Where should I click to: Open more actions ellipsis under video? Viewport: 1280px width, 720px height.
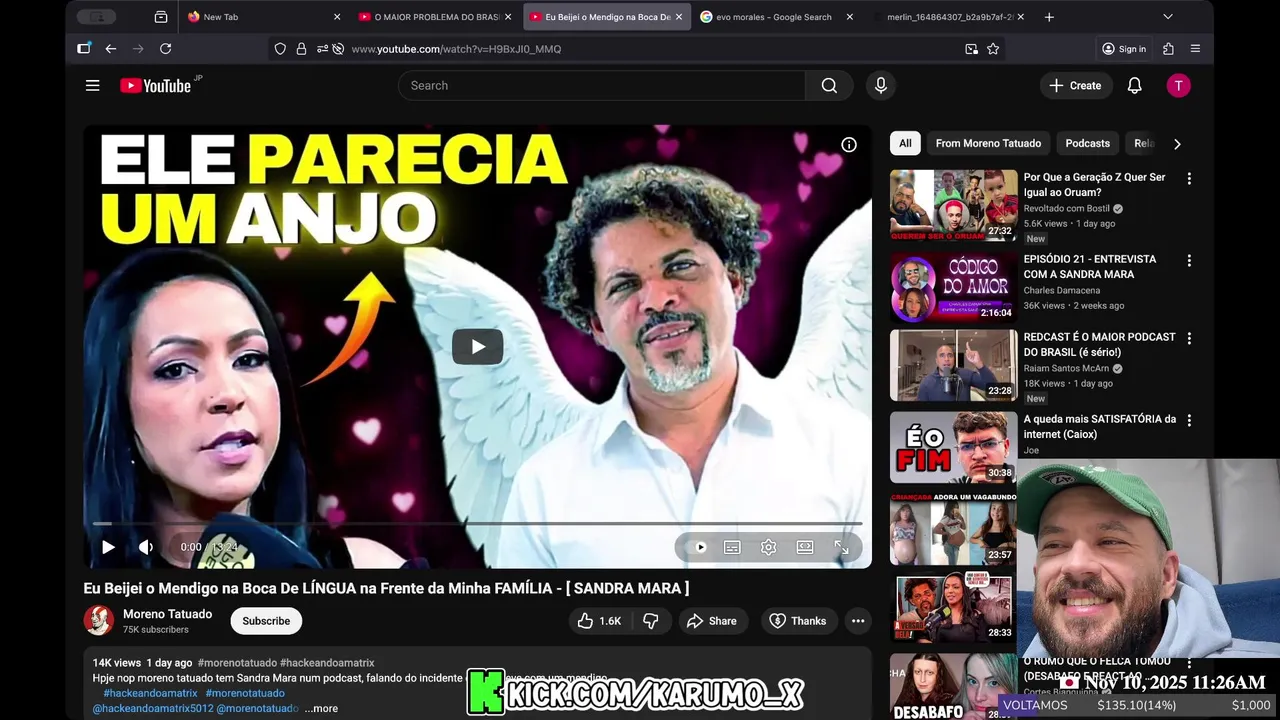pyautogui.click(x=858, y=621)
